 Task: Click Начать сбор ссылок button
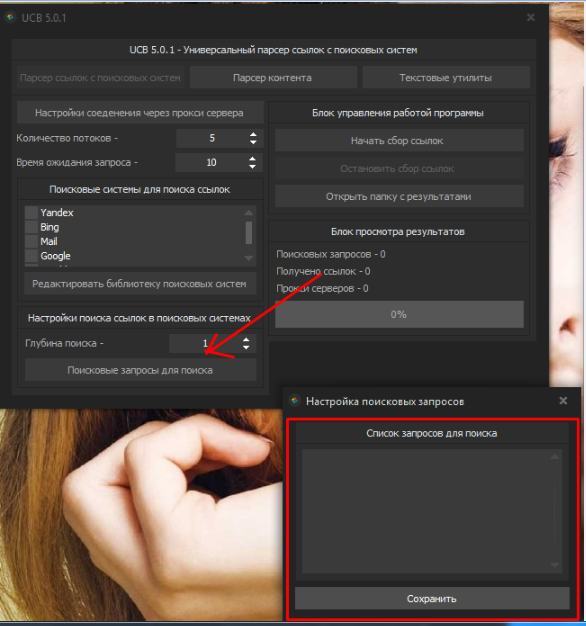pos(399,141)
